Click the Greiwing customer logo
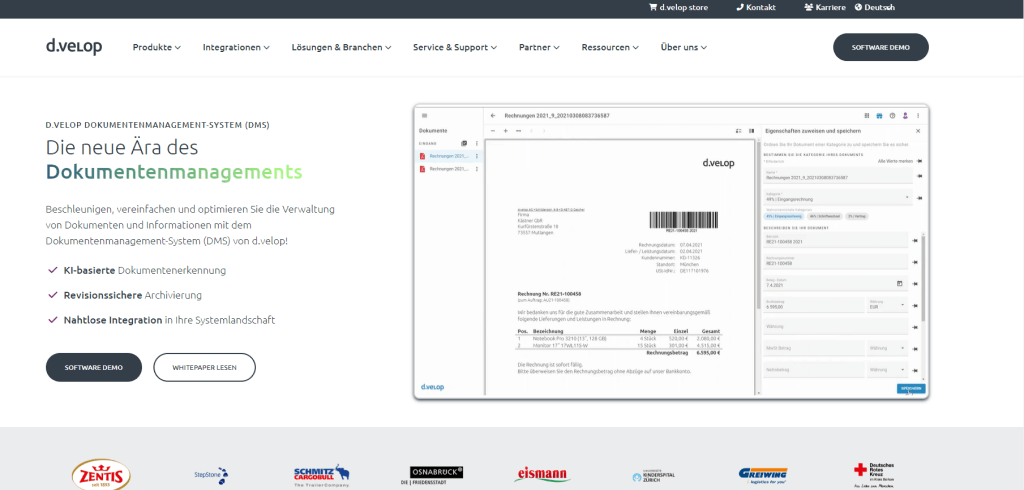Viewport: 1024px width, 490px height. 763,474
